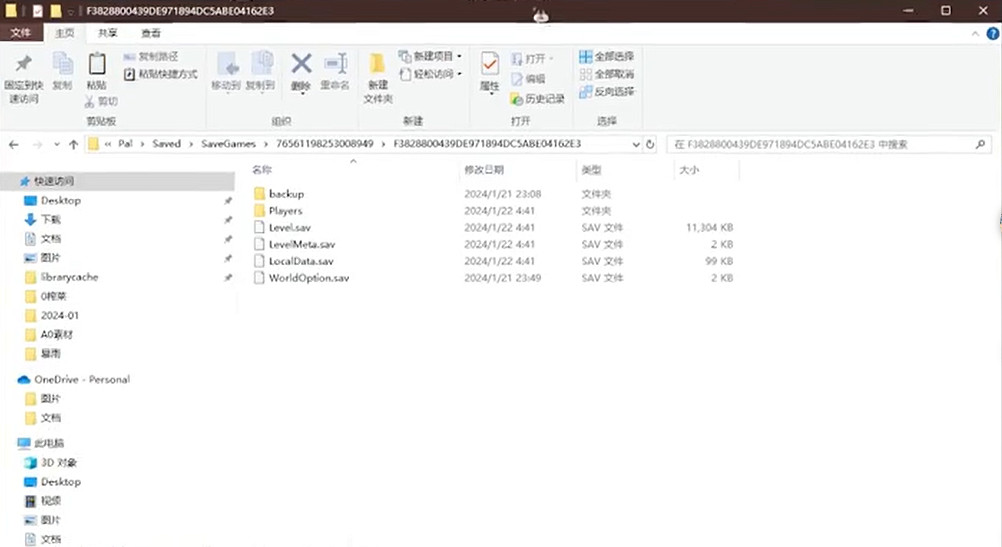The height and width of the screenshot is (547, 1002).
Task: Click the Delete (删除) X icon
Action: (301, 64)
